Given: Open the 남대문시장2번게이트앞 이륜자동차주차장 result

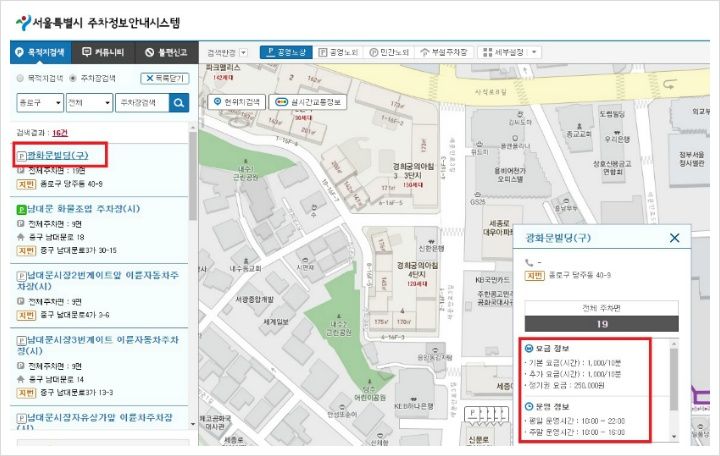Looking at the screenshot, I should pos(98,281).
